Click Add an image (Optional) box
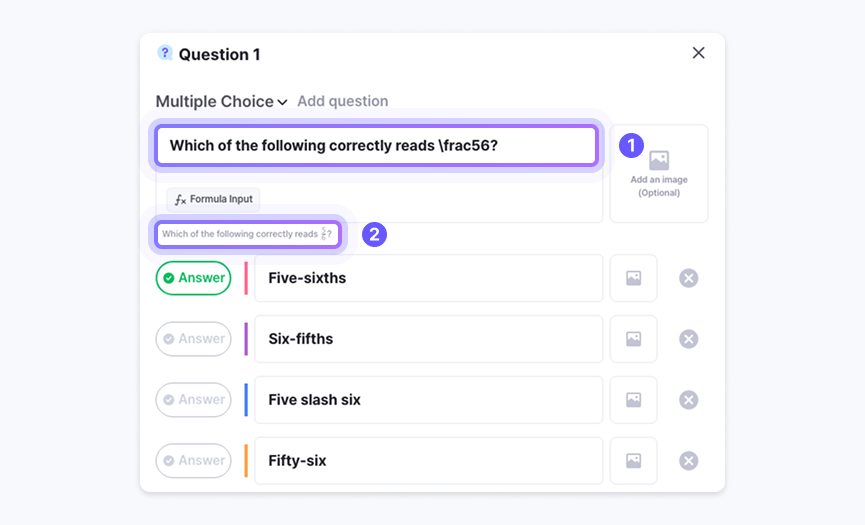Screen dimensions: 865x525 [x=658, y=173]
